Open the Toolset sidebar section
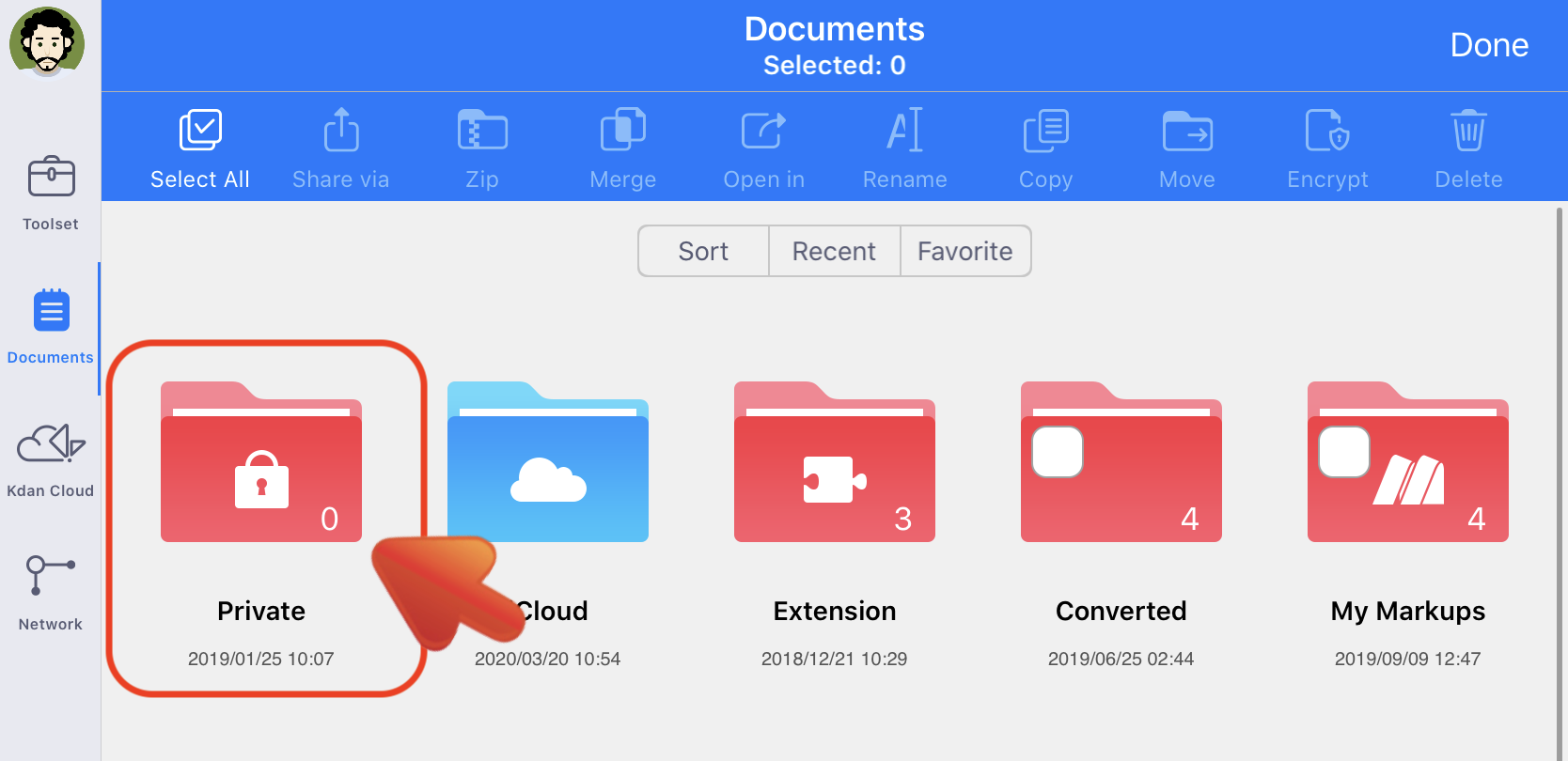Viewport: 1568px width, 761px height. [x=51, y=194]
